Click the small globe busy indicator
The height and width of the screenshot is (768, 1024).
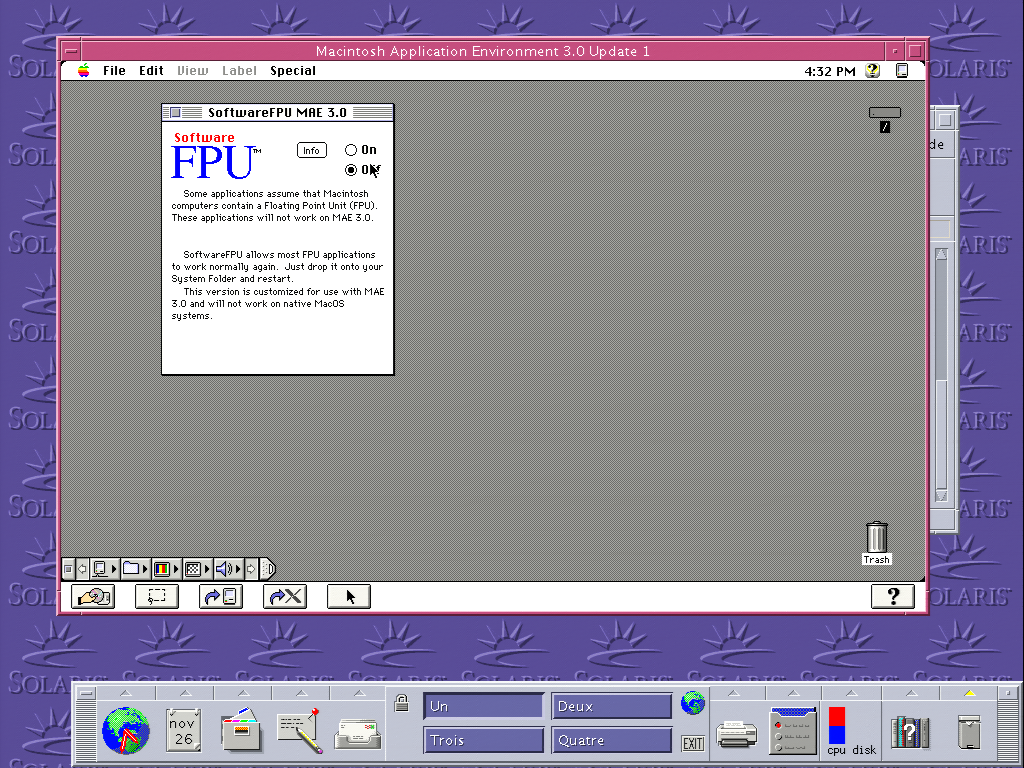(x=692, y=703)
